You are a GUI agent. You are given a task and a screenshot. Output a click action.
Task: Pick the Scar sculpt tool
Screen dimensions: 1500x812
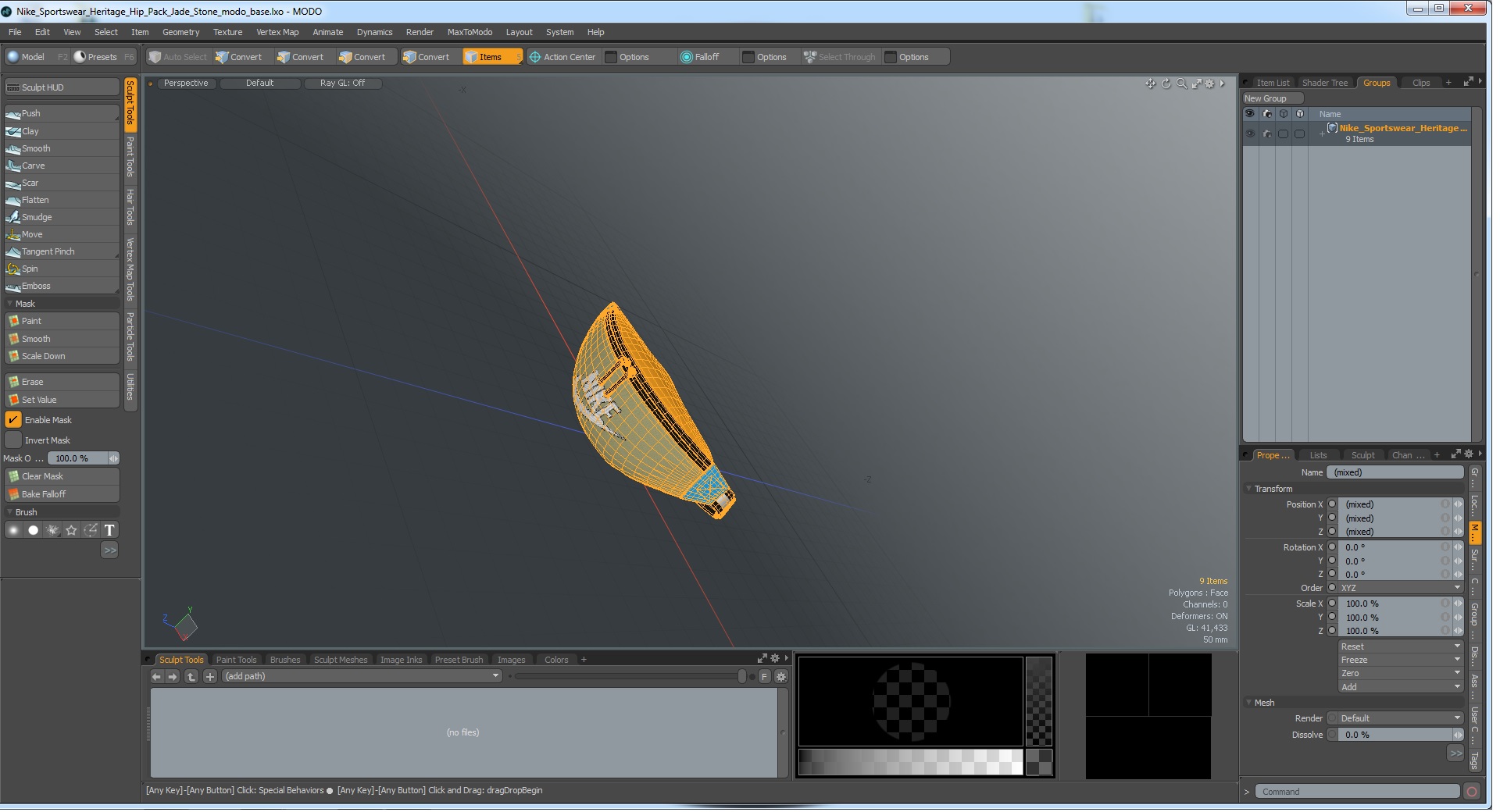tap(62, 183)
